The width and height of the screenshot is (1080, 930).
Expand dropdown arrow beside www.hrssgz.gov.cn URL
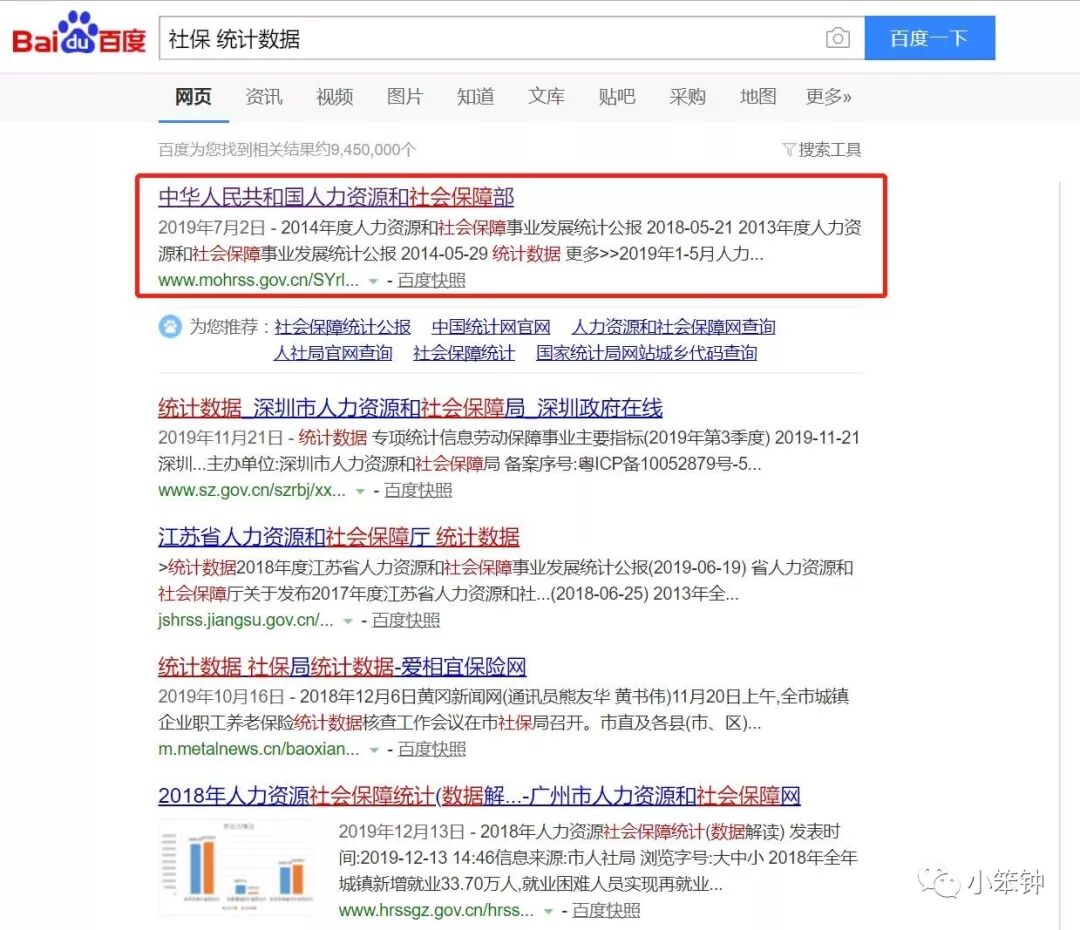tap(548, 911)
